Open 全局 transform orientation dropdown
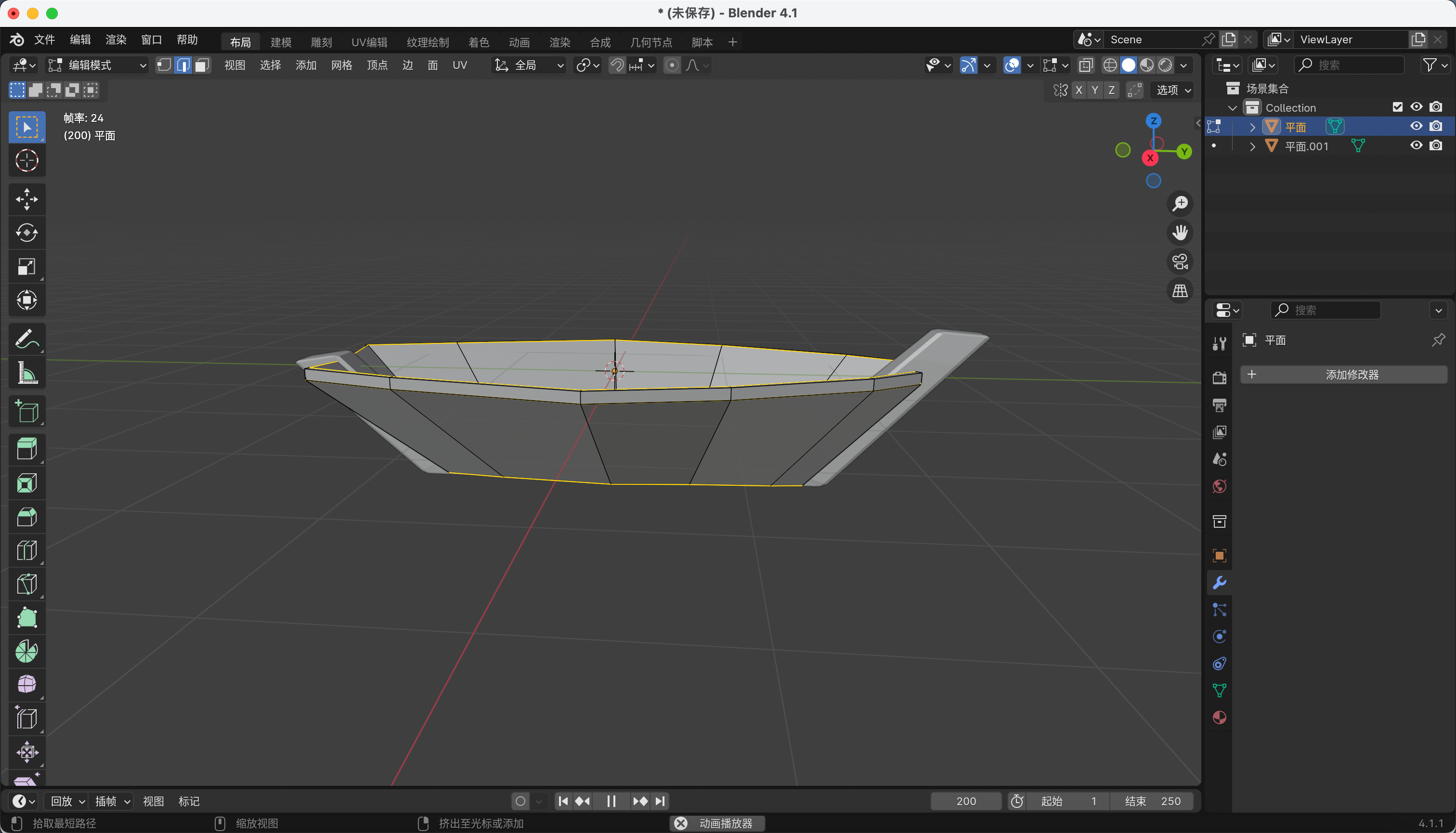 pyautogui.click(x=529, y=65)
